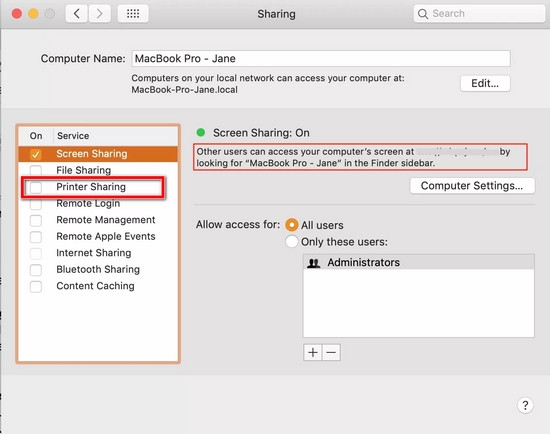Select Bluetooth Sharing in service list
This screenshot has height=434, width=550.
pyautogui.click(x=98, y=269)
